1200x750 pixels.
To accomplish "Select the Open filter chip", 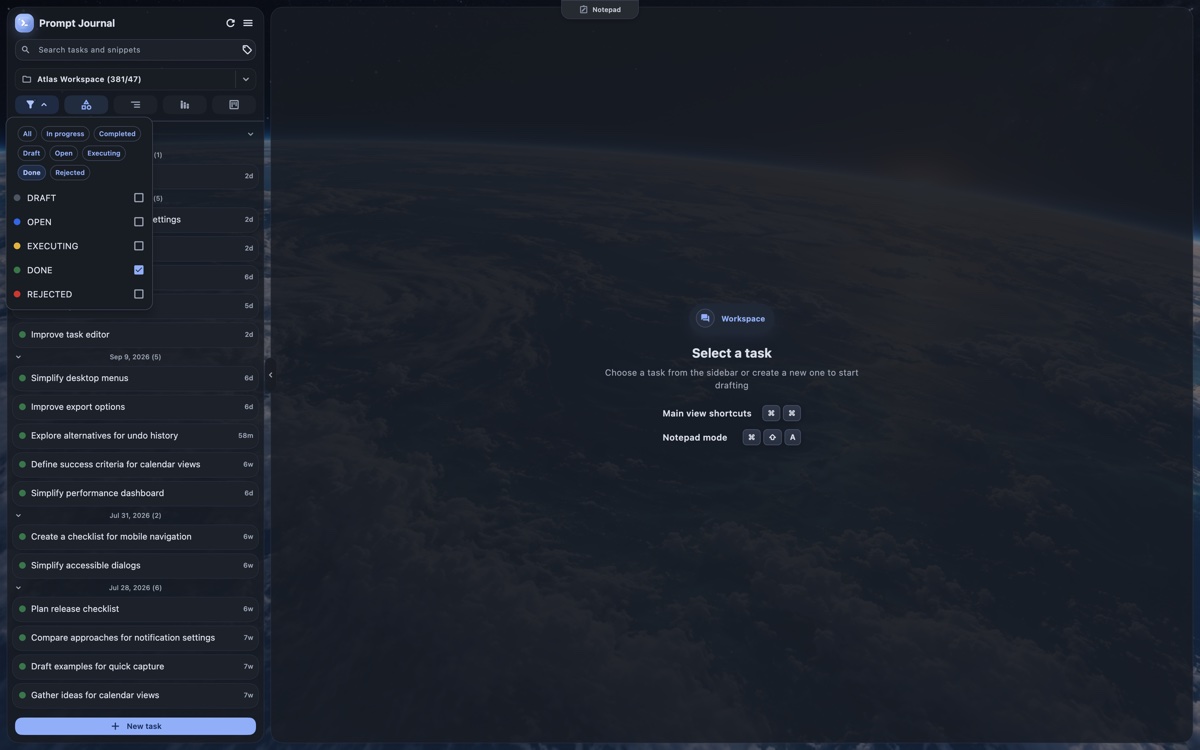I will (x=63, y=153).
